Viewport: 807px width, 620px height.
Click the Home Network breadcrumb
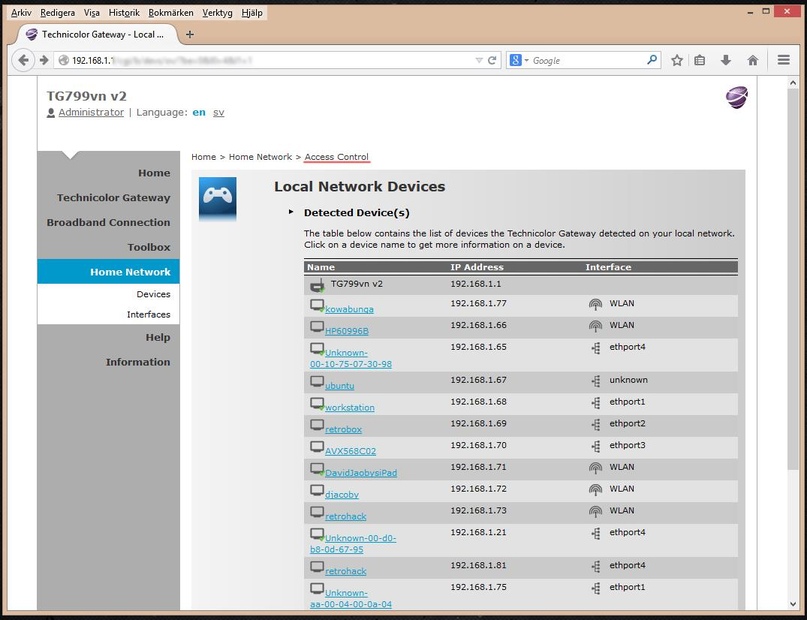[x=260, y=157]
